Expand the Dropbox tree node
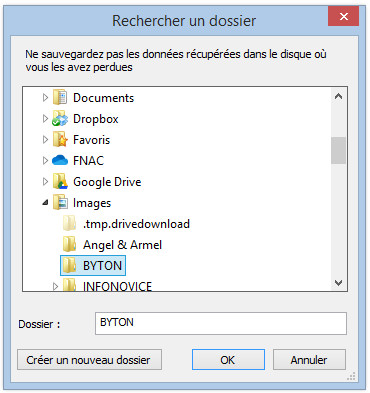370x393 pixels. pyautogui.click(x=45, y=119)
